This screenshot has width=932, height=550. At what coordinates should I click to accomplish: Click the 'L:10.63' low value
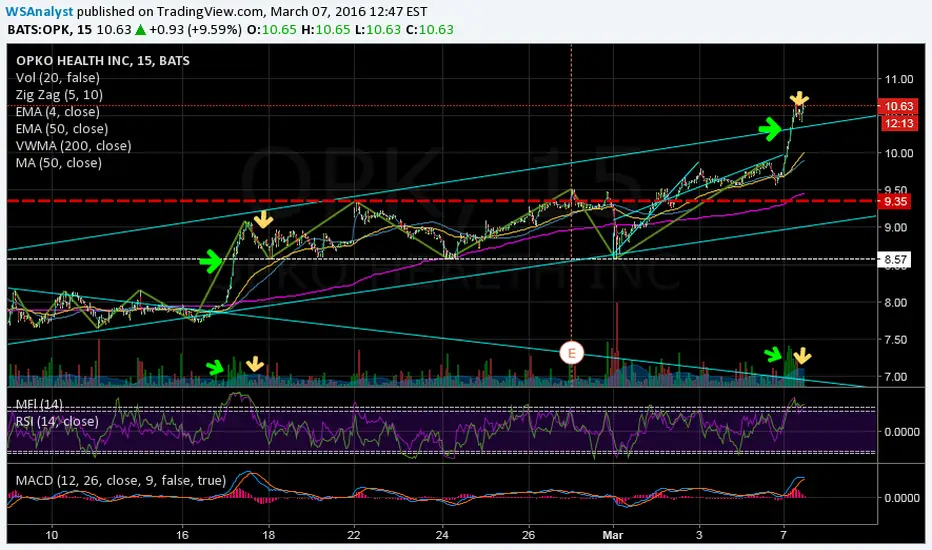[x=378, y=30]
